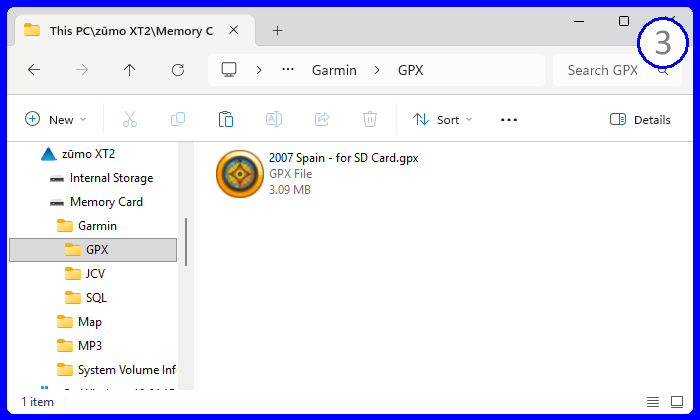Add a new tab with plus button
700x420 pixels.
click(x=277, y=30)
